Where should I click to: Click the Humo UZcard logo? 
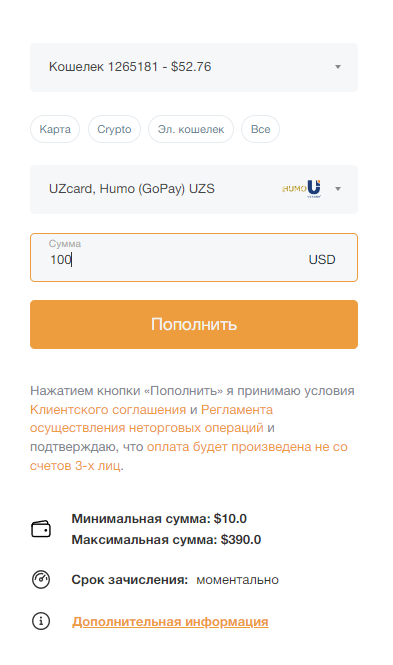(301, 189)
